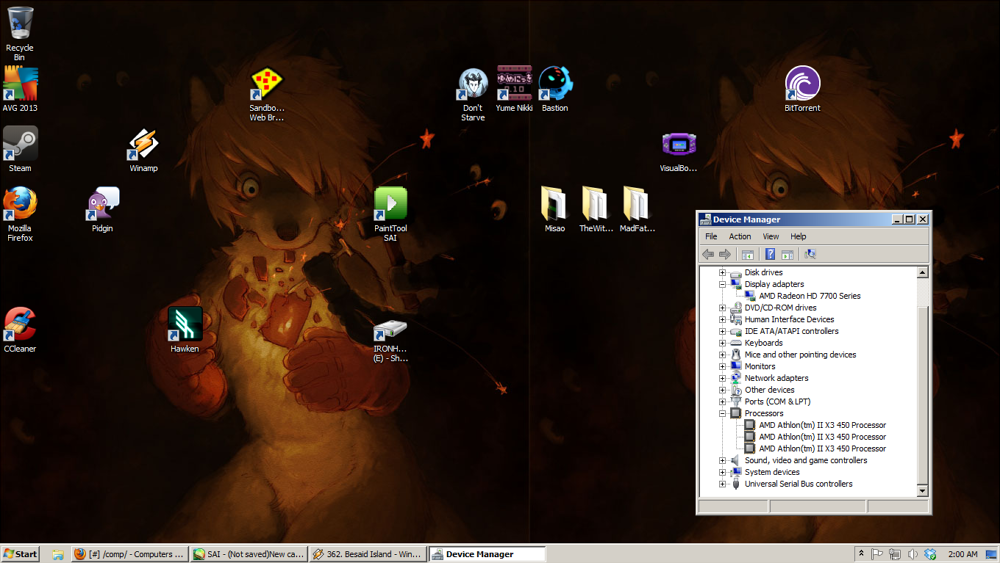Select the Misao folder on desktop
The width and height of the screenshot is (1000, 563).
tap(554, 210)
